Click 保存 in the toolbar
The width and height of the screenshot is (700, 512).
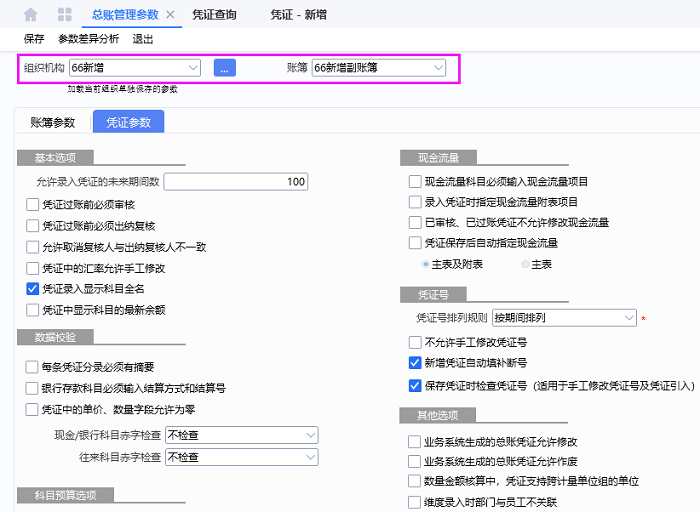[x=34, y=39]
